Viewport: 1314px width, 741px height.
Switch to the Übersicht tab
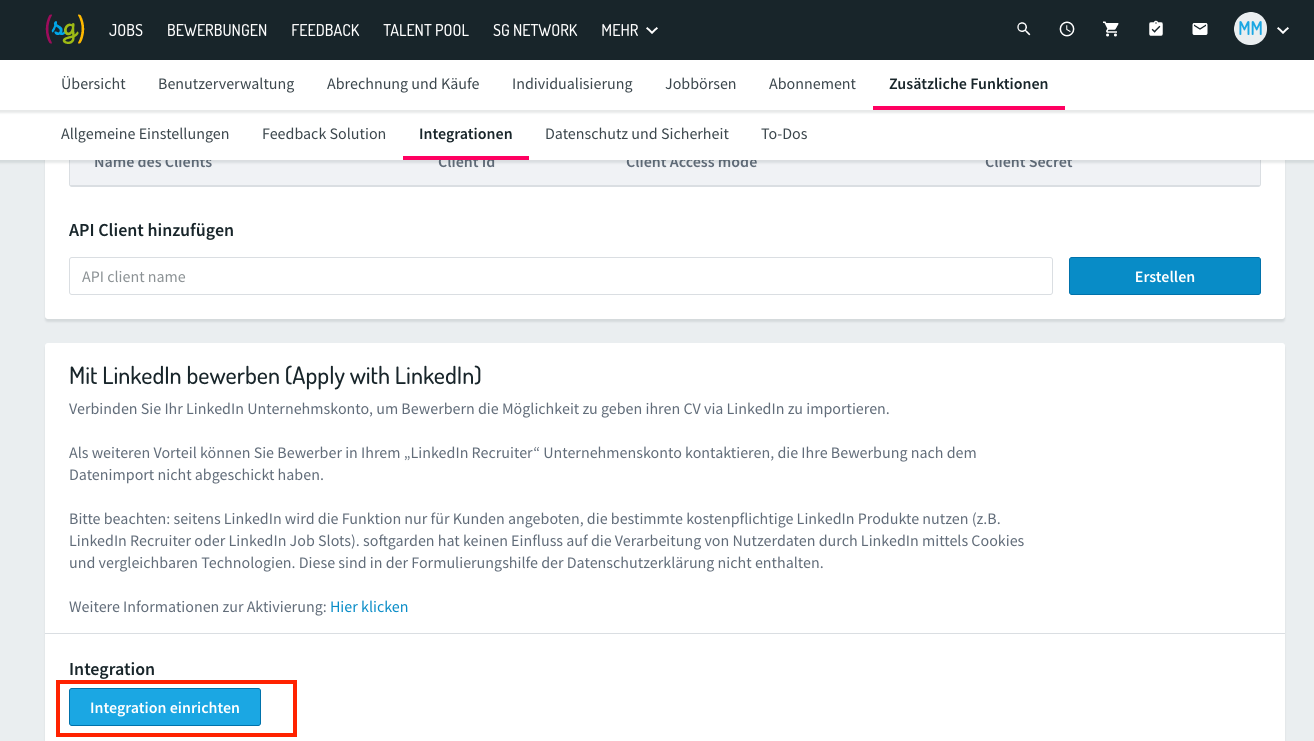93,84
